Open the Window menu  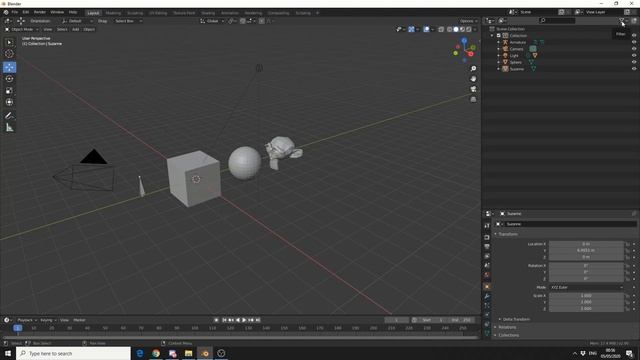(57, 12)
